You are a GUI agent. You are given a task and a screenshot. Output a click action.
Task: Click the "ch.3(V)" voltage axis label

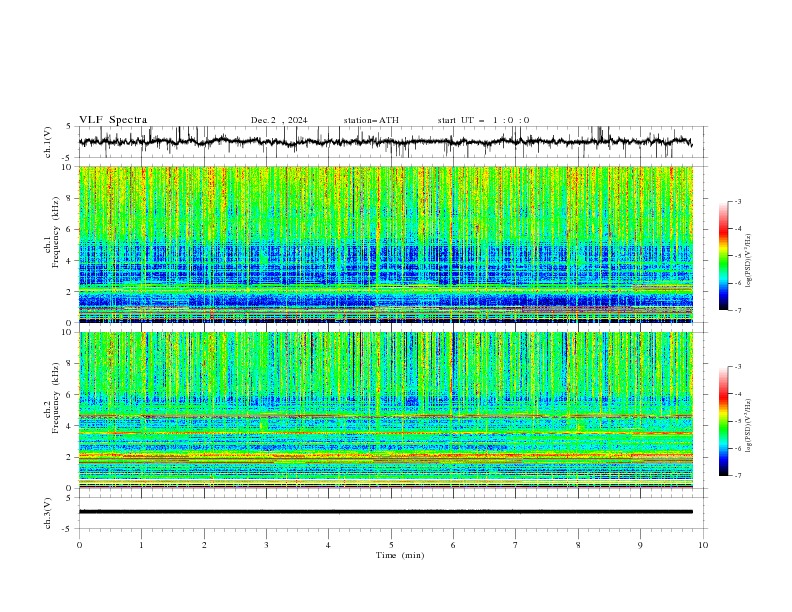coord(48,513)
